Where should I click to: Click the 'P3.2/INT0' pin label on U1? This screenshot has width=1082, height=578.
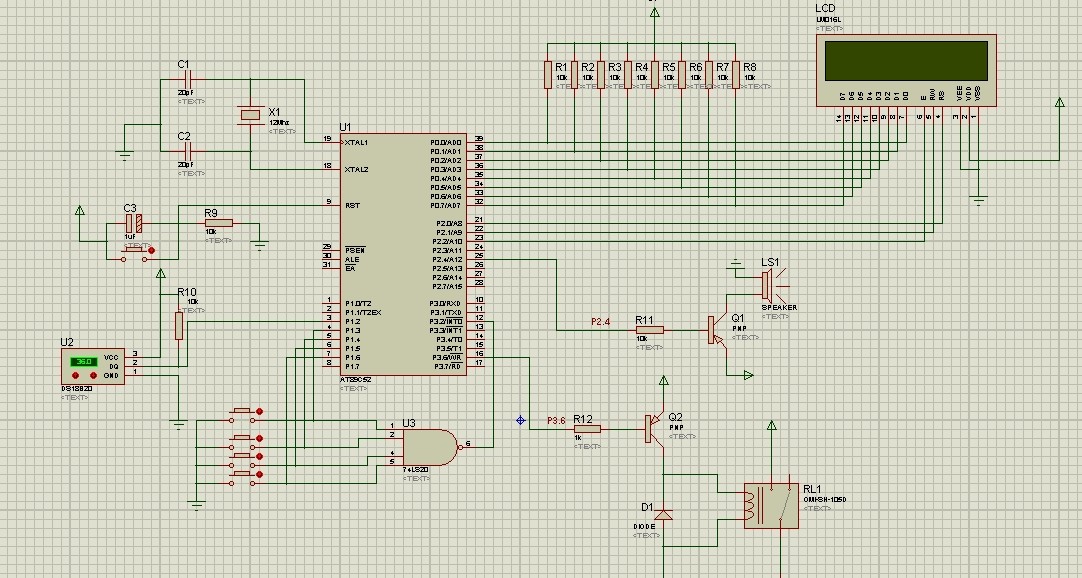point(446,321)
